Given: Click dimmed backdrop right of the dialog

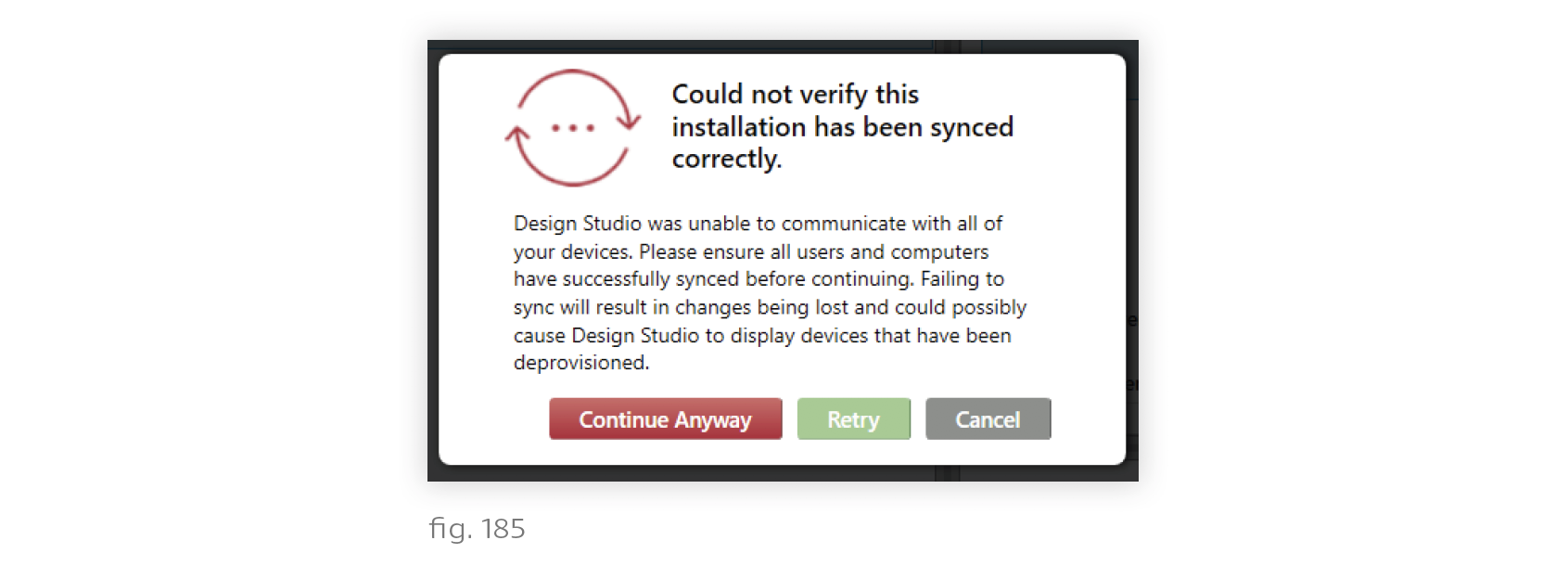Looking at the screenshot, I should tap(1132, 260).
